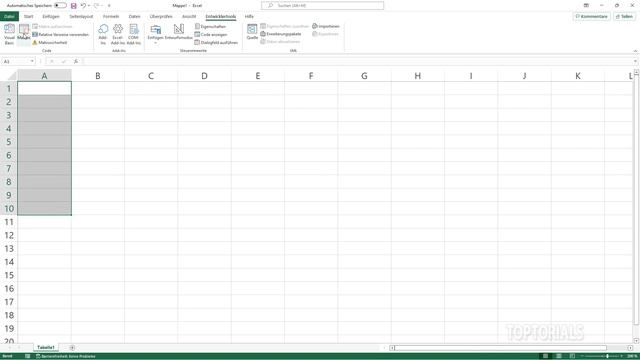The width and height of the screenshot is (640, 360).
Task: Toggle Relative Verweise verwenden
Action: coord(60,35)
